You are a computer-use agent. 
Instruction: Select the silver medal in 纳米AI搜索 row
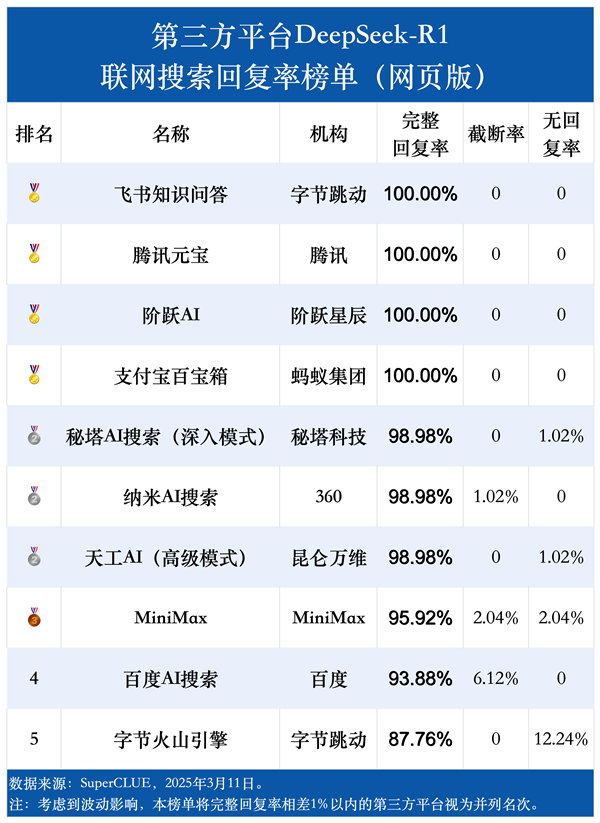[x=34, y=497]
